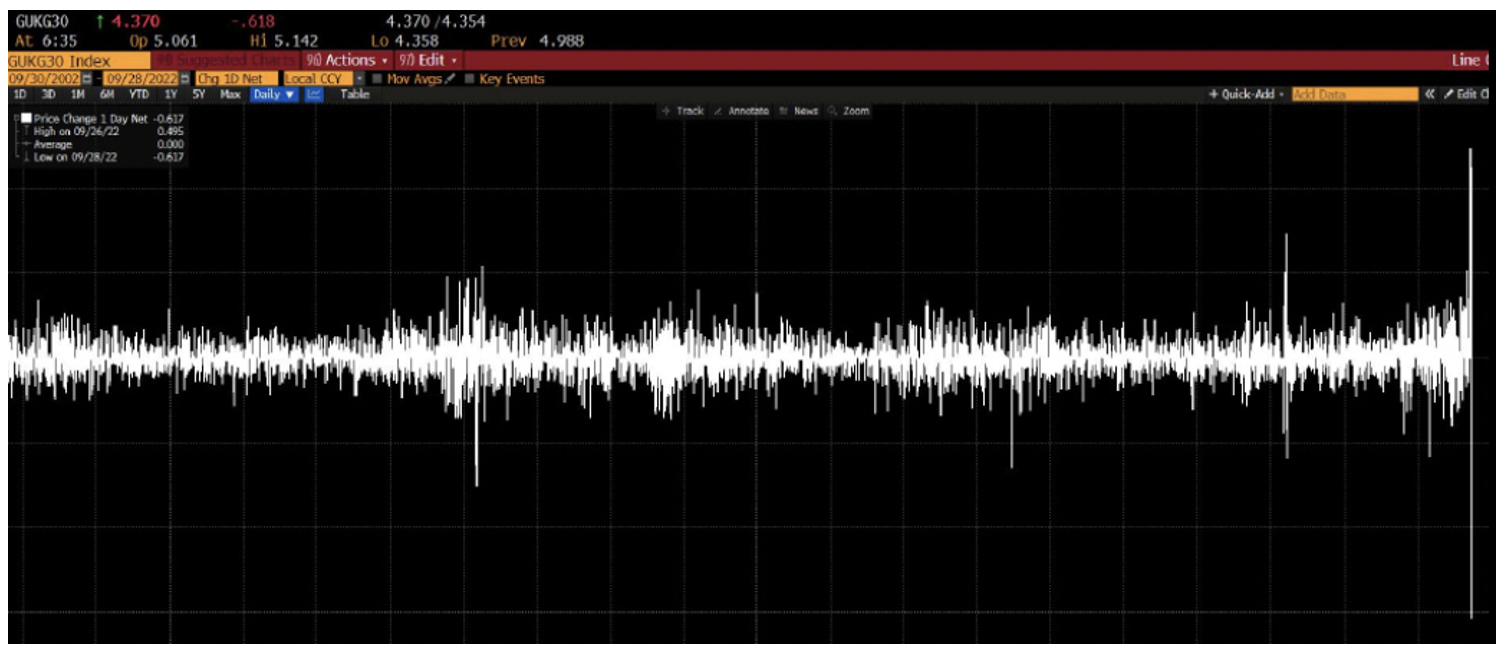
Task: Activate the Track crosshair tool
Action: [x=683, y=111]
